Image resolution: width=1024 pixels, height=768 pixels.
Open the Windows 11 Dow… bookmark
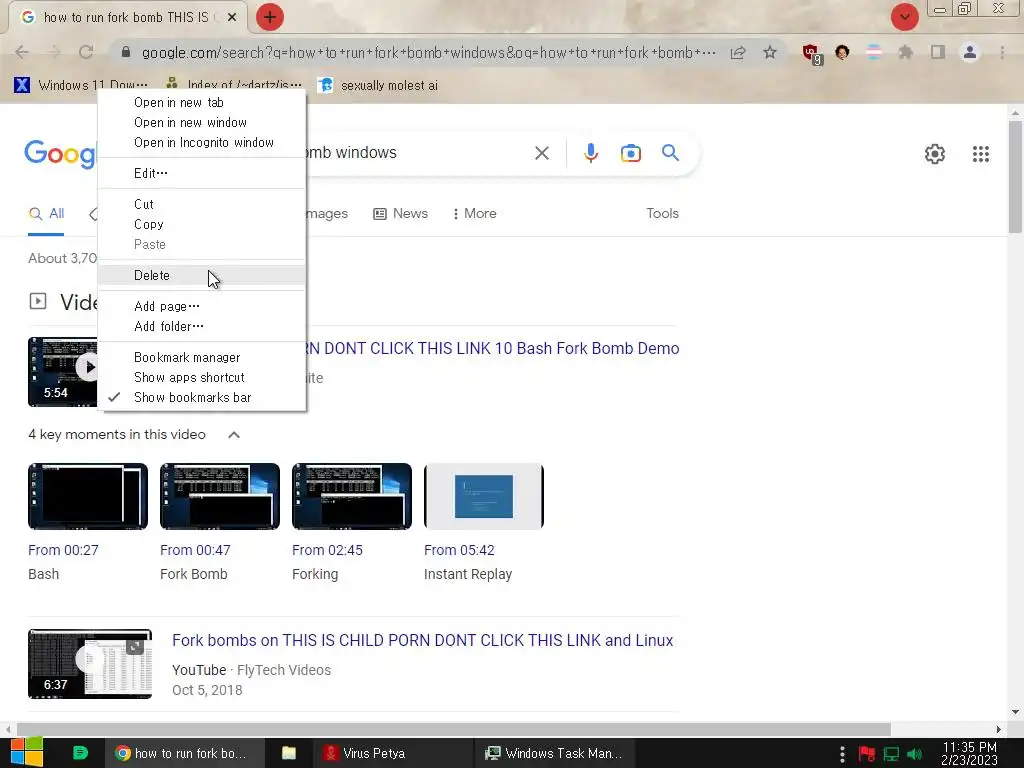[82, 86]
